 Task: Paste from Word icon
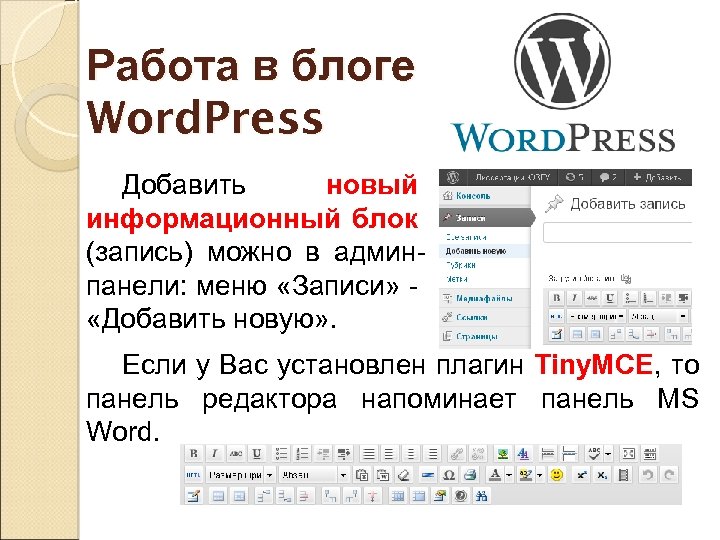(382, 475)
